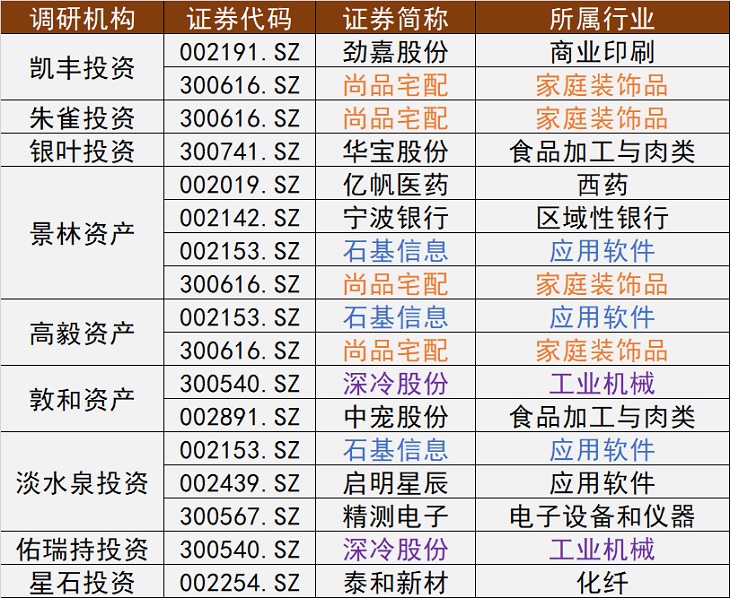Click 石基信息 in the 淡水泉投资 group
Viewport: 730px width, 598px height.
(x=395, y=449)
